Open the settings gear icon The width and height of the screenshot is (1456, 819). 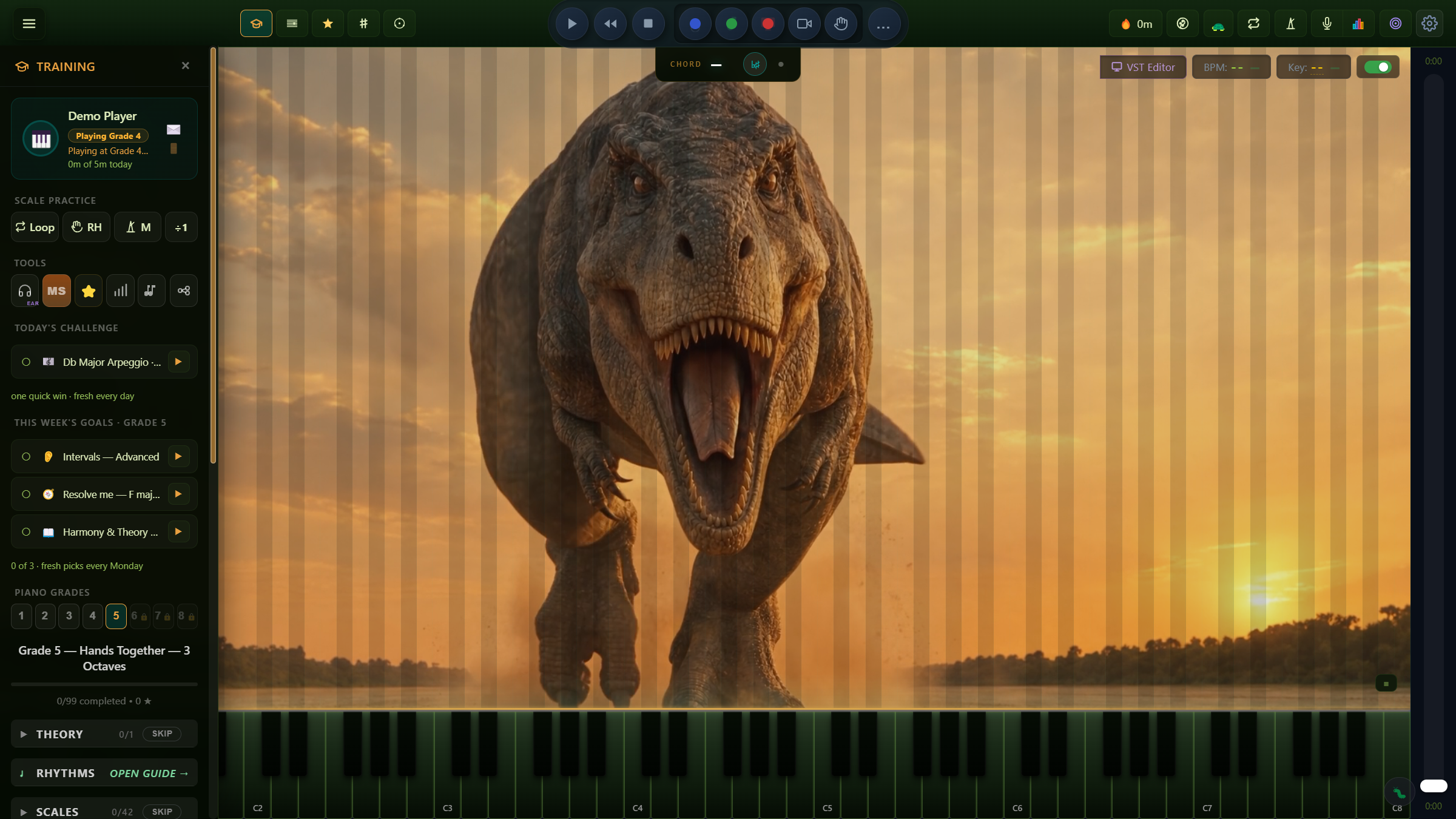tap(1429, 24)
